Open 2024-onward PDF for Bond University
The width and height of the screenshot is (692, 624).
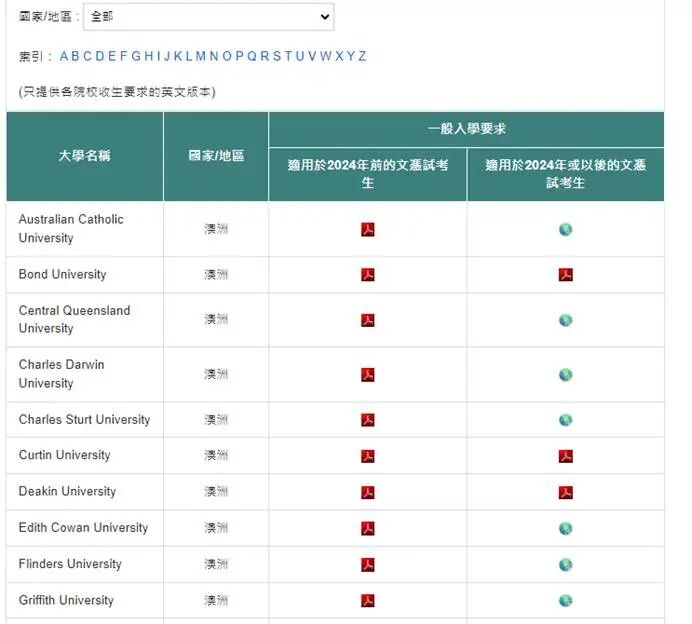coord(565,274)
